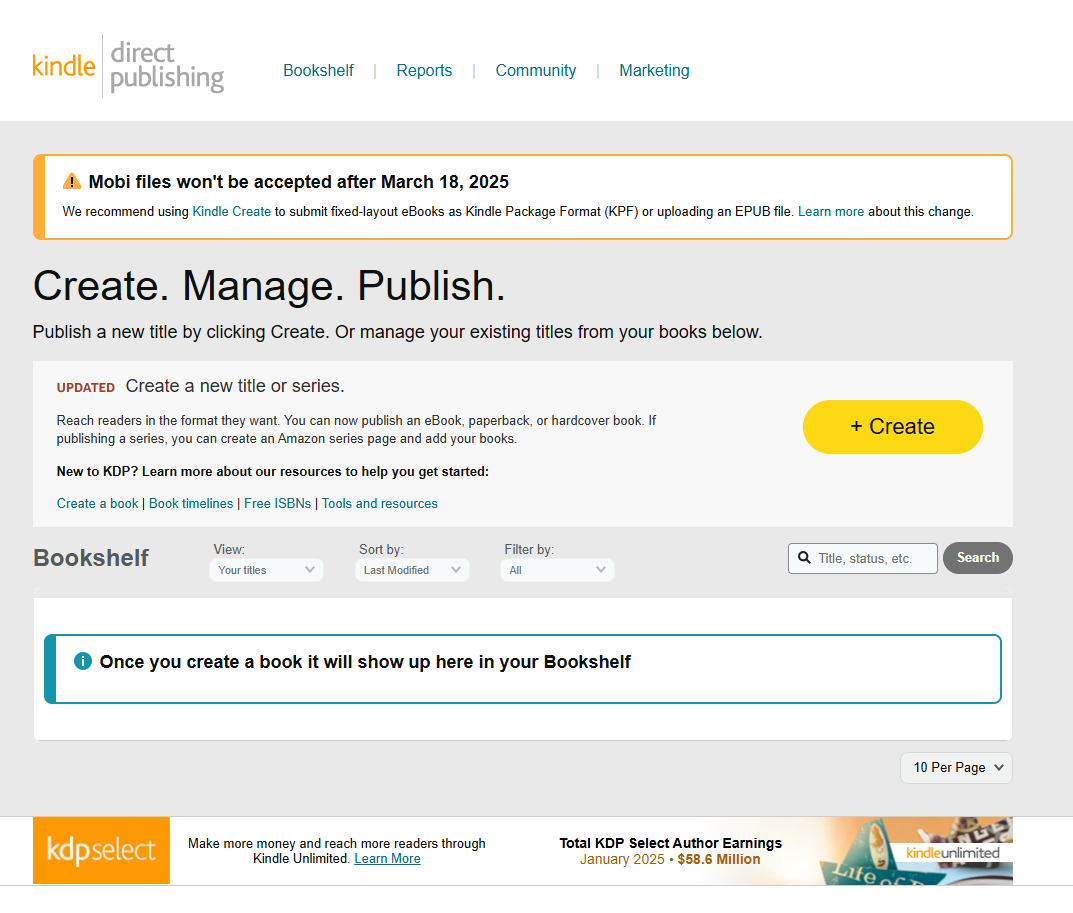
Task: Open the Tools and resources link
Action: pyautogui.click(x=380, y=503)
